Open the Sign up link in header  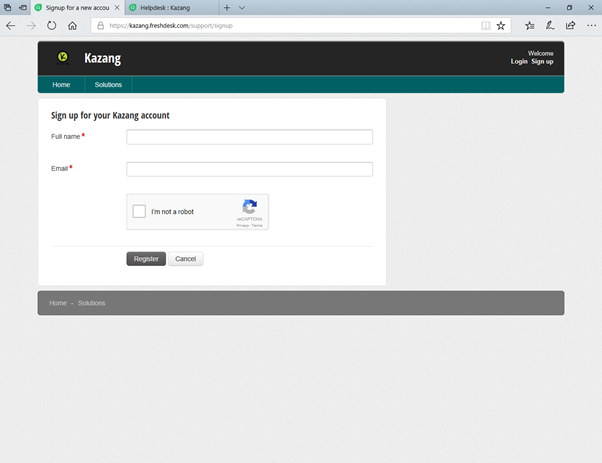click(x=542, y=61)
